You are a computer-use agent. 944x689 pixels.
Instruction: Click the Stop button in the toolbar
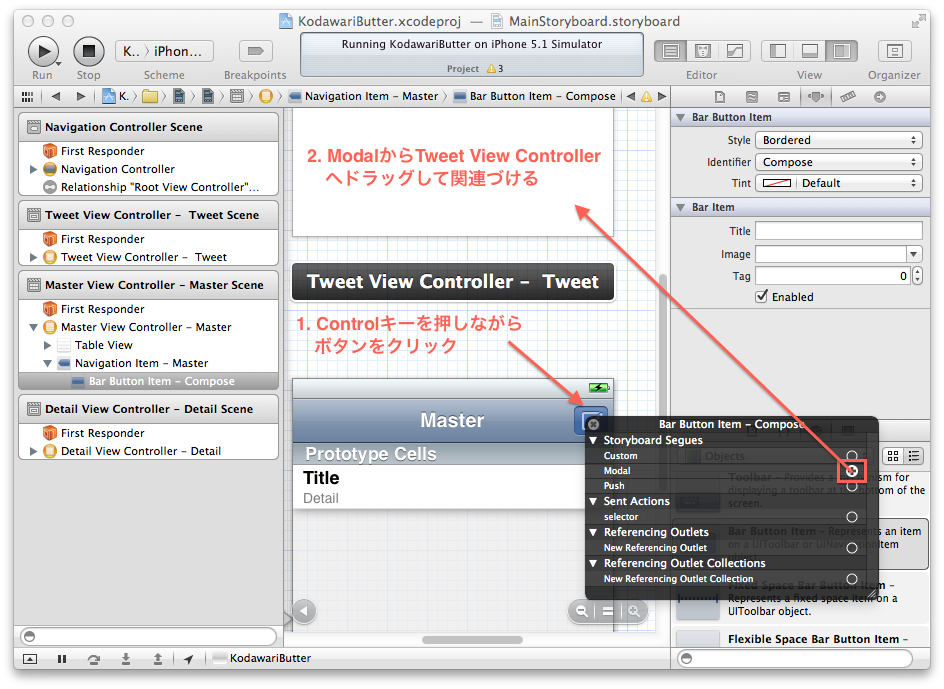88,51
